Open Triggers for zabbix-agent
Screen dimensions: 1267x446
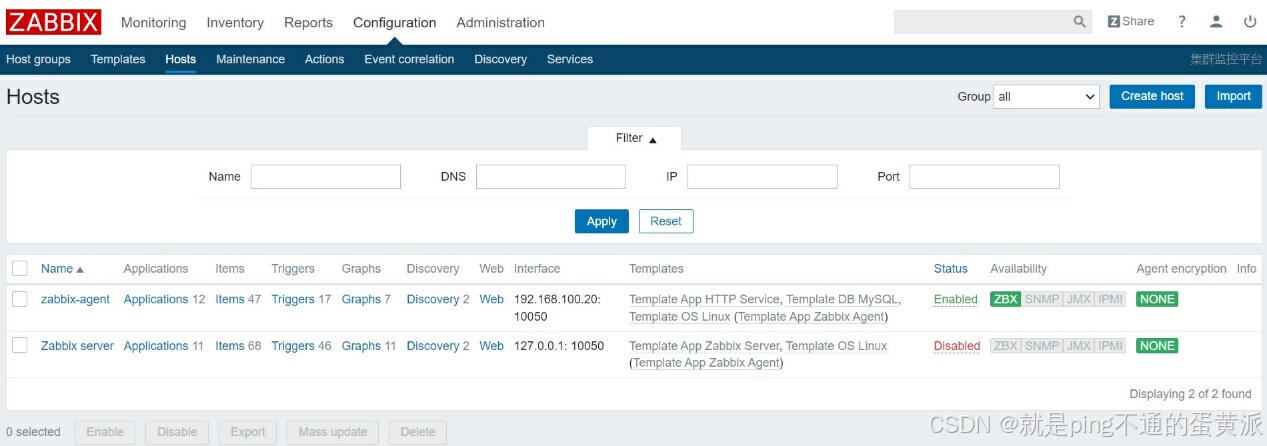tap(293, 299)
